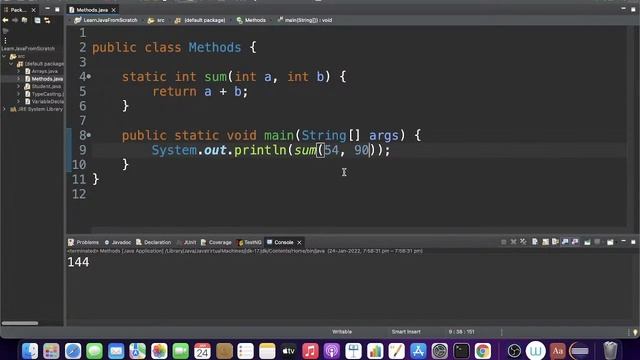Screen dimensions: 640x360
Task: Open the TestNG tab
Action: click(249, 242)
